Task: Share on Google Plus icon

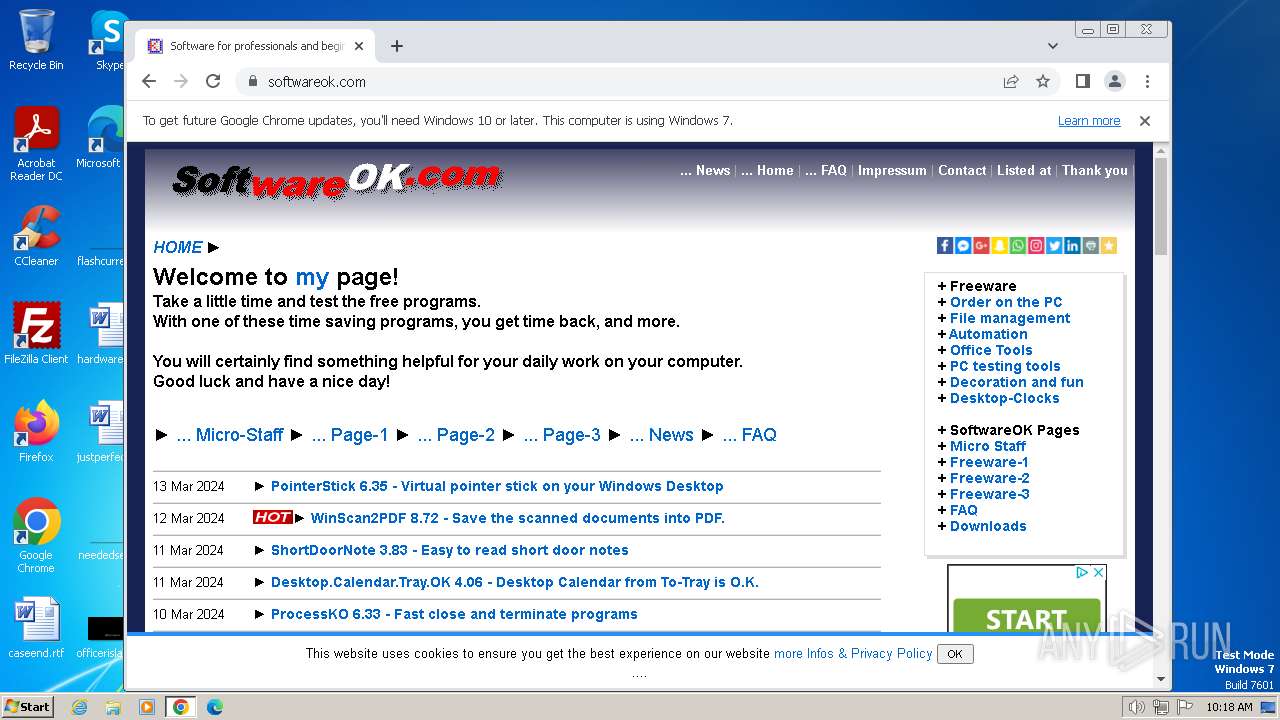Action: click(x=981, y=246)
